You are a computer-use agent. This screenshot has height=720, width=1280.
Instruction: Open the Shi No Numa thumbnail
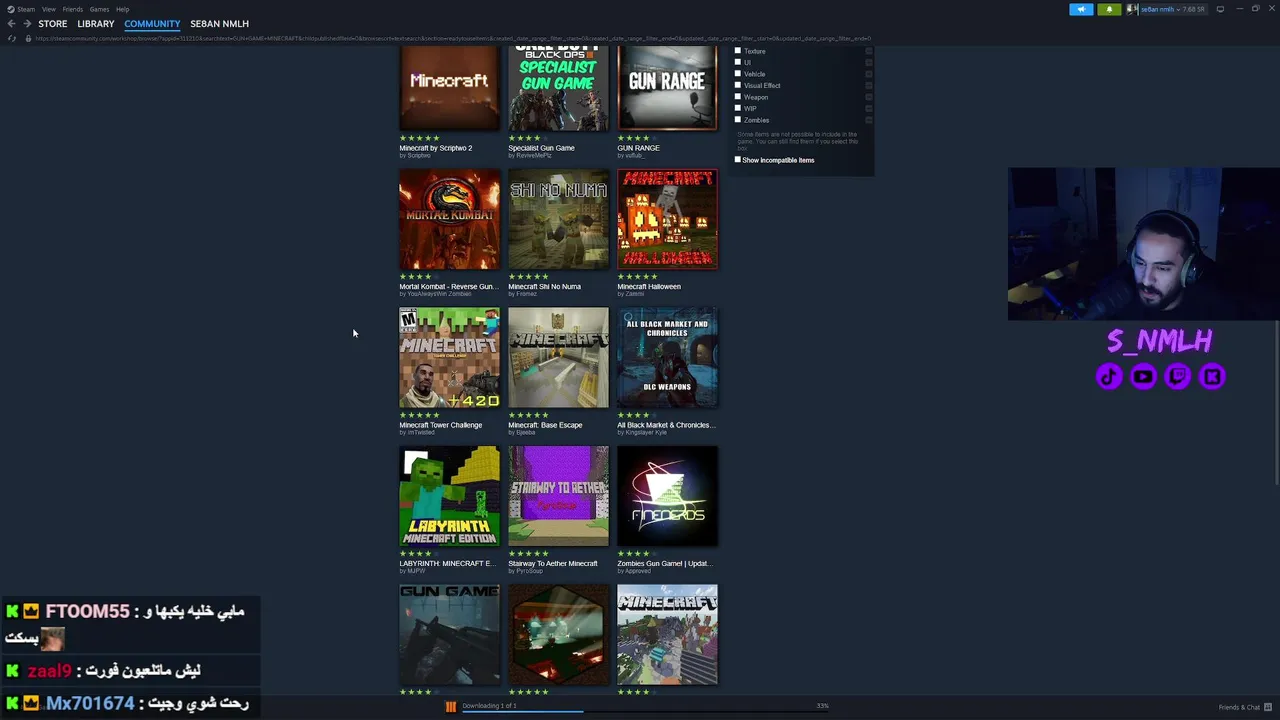(x=558, y=219)
